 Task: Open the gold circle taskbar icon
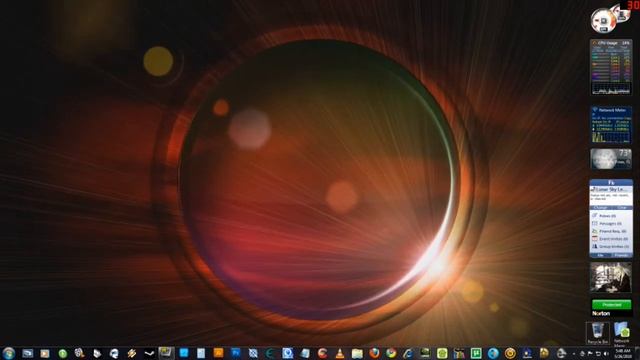click(510, 353)
